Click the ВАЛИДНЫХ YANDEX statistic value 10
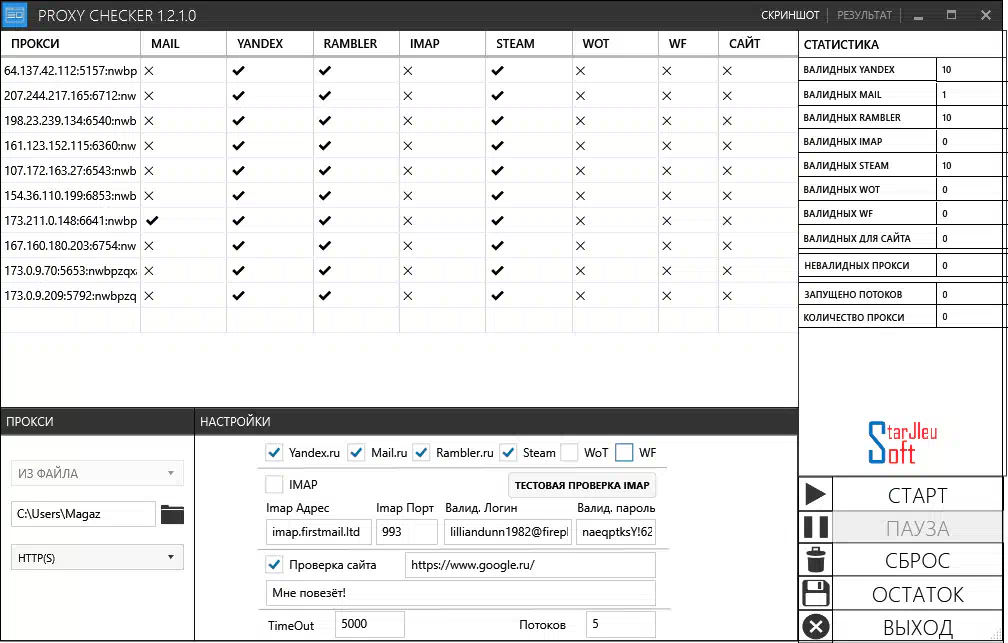 pos(946,69)
